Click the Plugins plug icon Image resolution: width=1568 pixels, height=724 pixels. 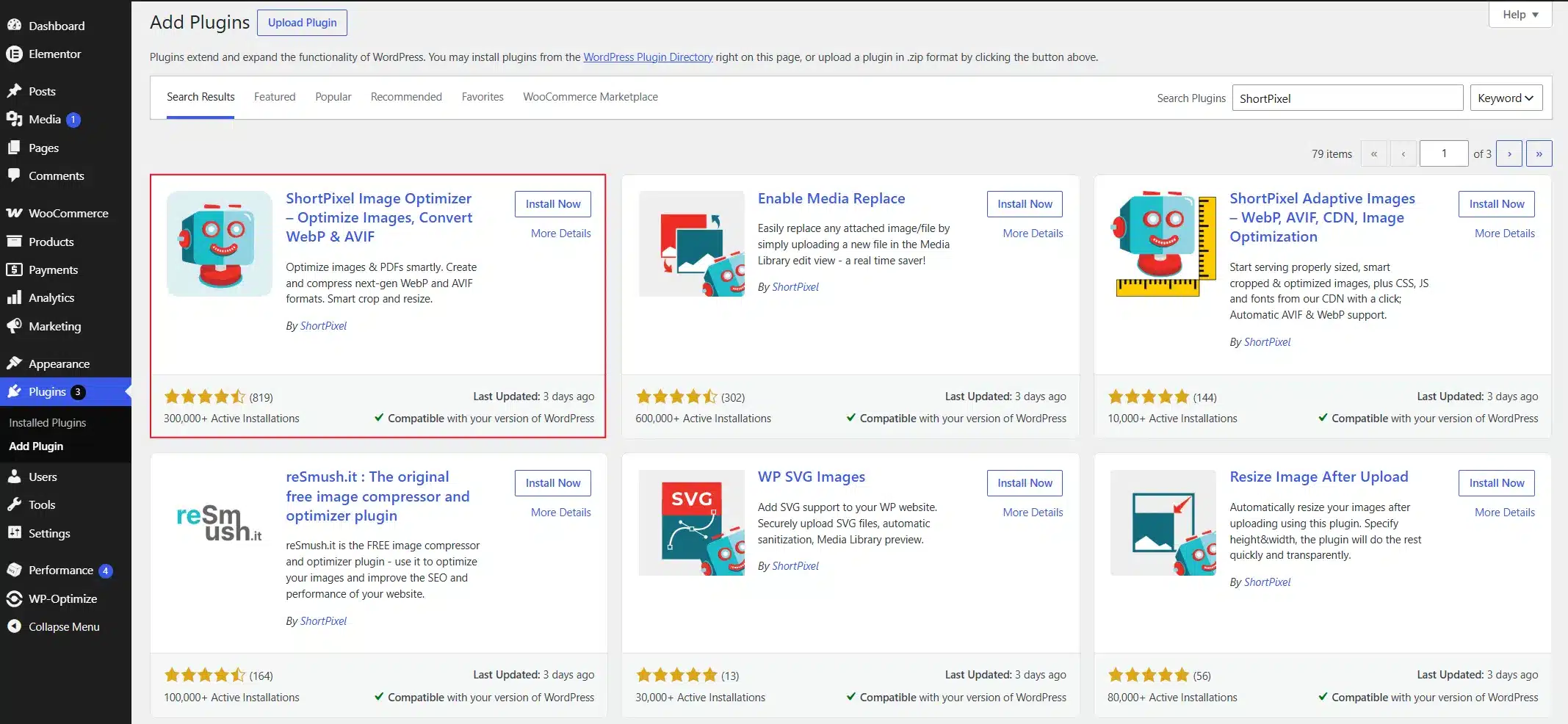pos(14,391)
